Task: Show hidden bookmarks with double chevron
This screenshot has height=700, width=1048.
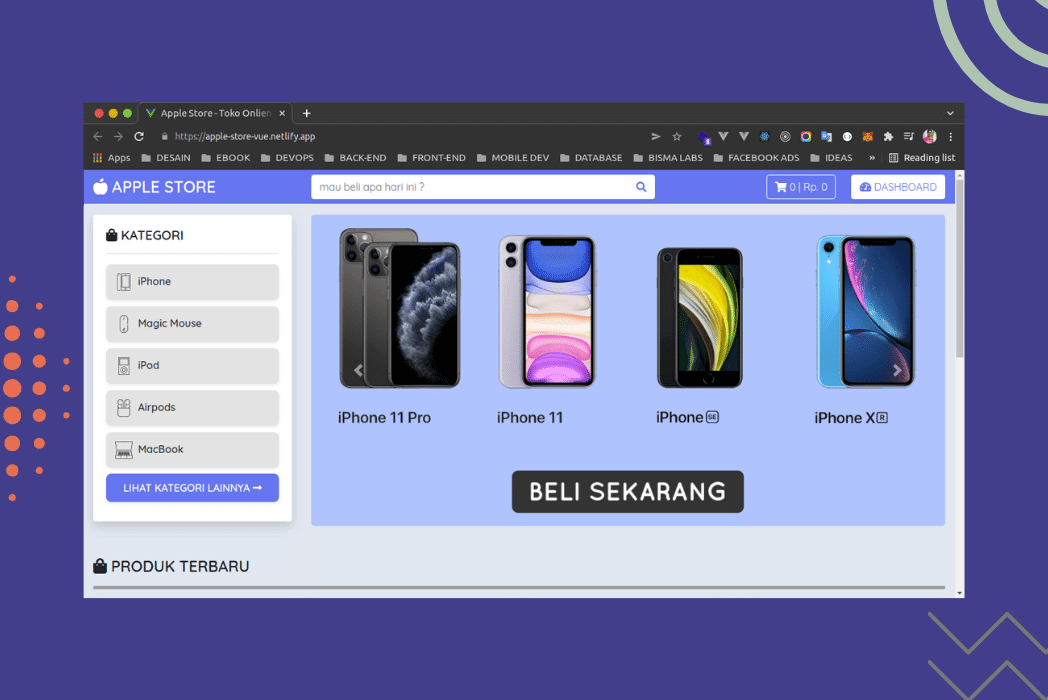Action: 872,158
